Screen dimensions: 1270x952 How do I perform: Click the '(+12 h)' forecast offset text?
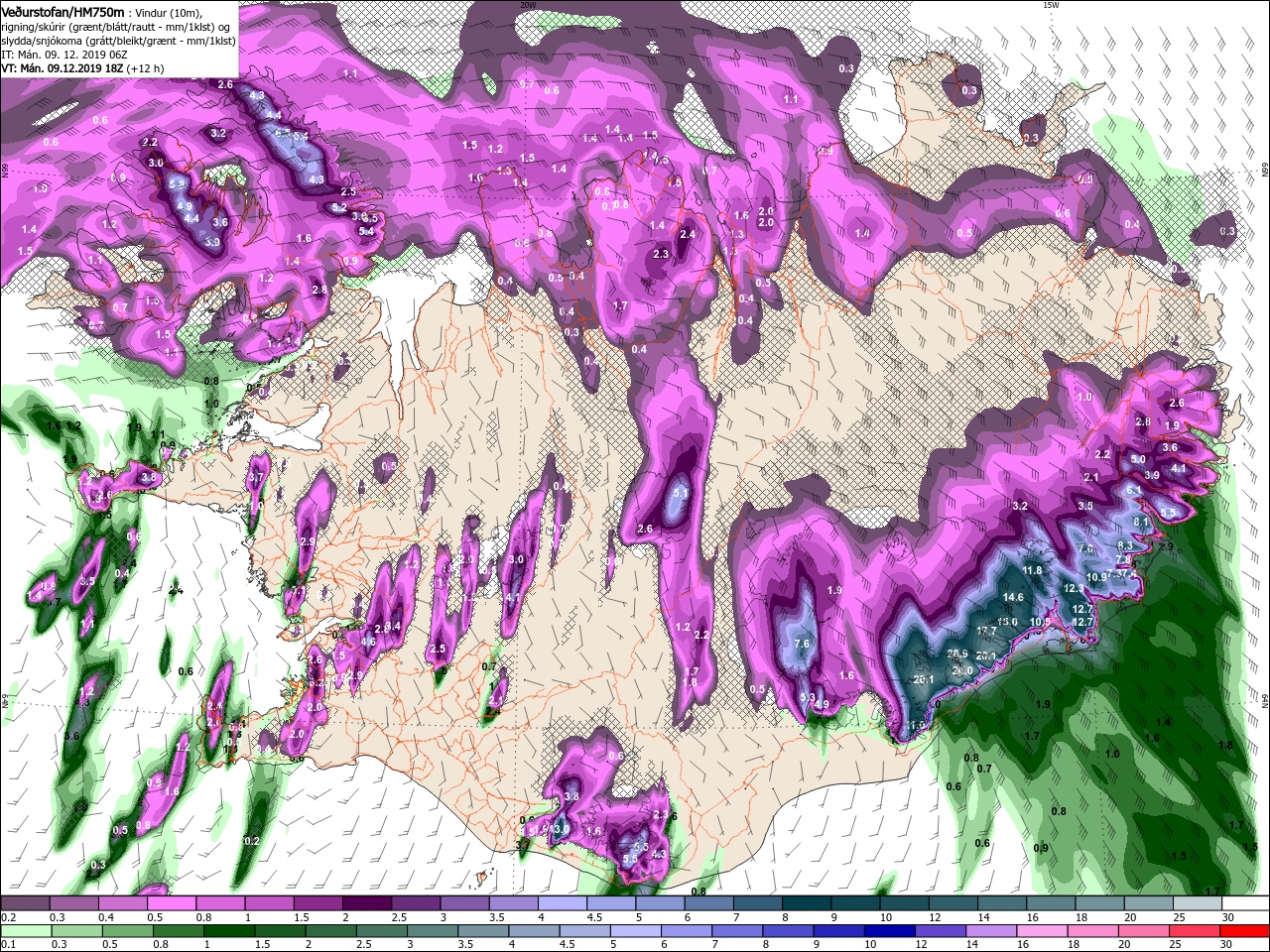145,67
